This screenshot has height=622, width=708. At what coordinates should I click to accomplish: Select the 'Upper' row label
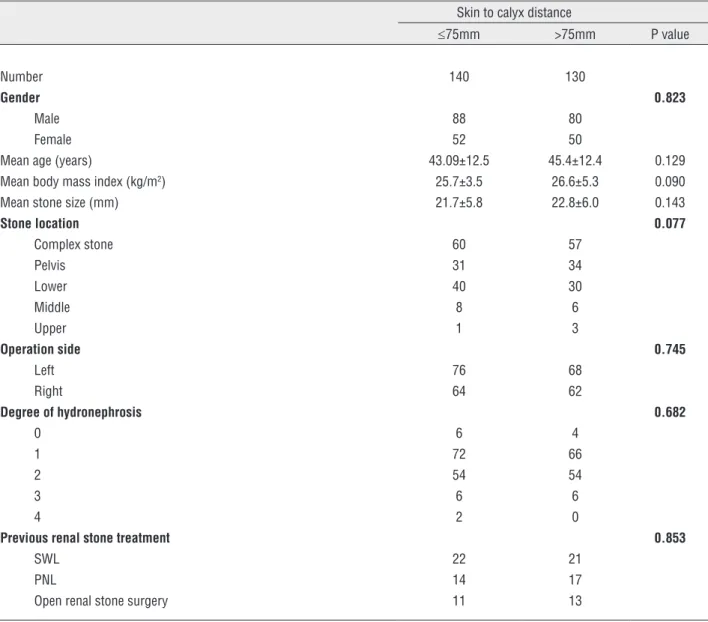click(x=50, y=329)
